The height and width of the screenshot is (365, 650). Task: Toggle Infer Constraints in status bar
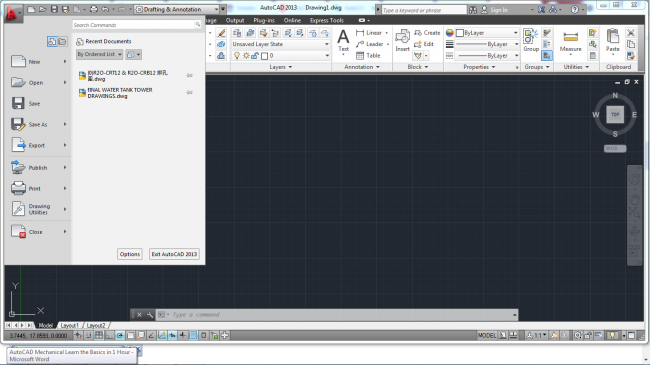tap(78, 336)
